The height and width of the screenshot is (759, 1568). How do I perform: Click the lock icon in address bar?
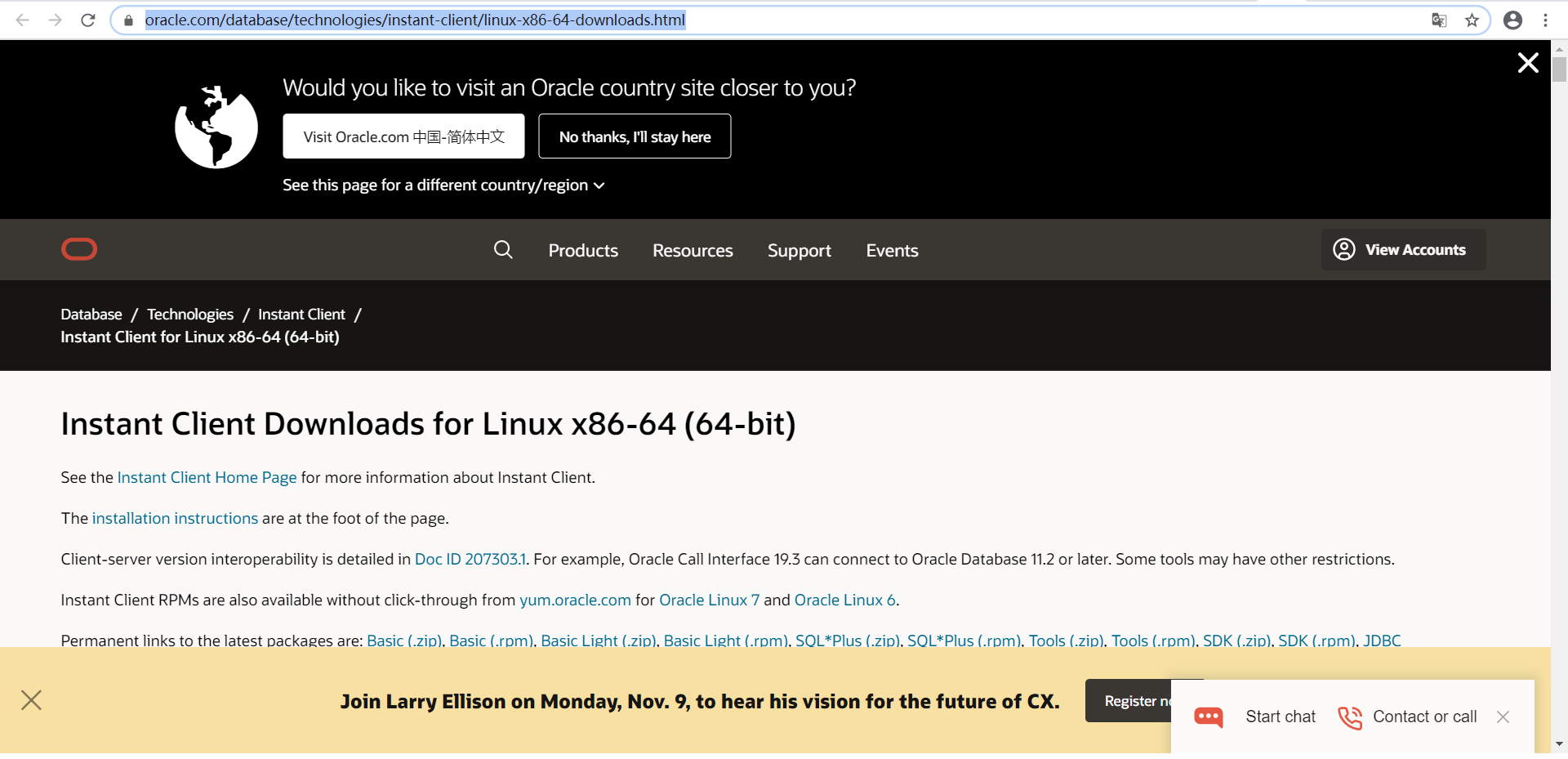click(x=128, y=20)
